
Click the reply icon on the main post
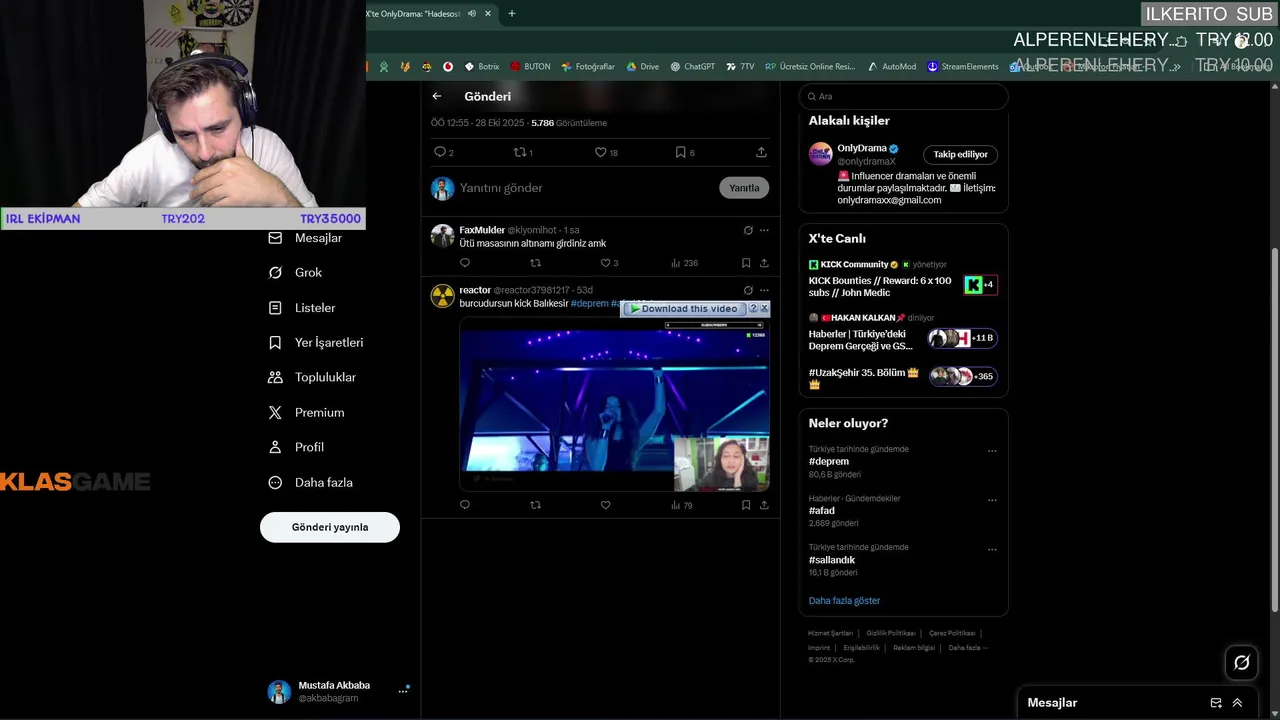pos(440,152)
